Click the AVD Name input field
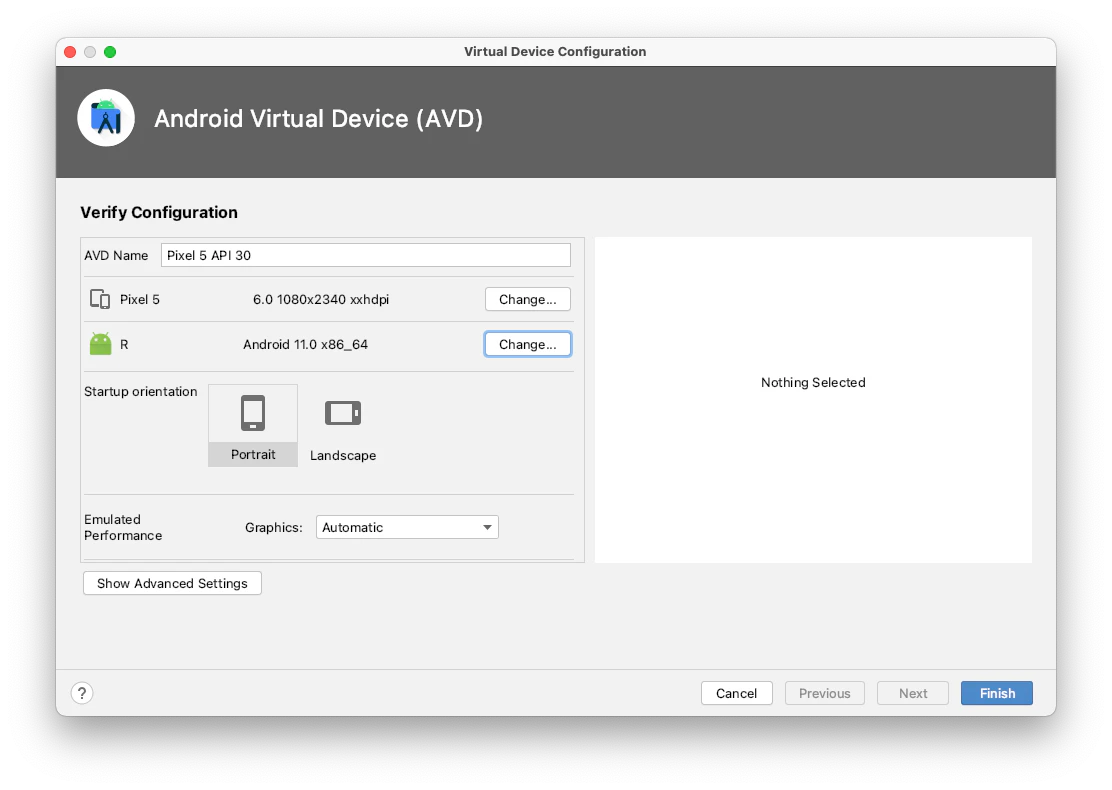1112x790 pixels. (366, 255)
